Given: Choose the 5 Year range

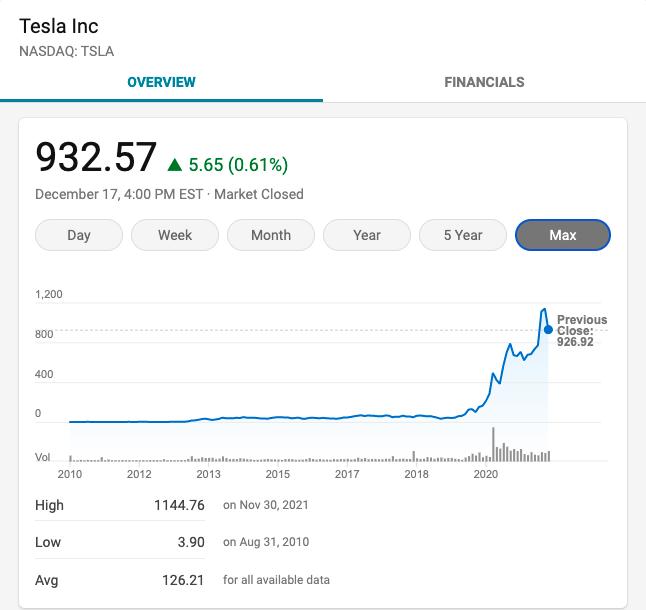Looking at the screenshot, I should click(463, 235).
